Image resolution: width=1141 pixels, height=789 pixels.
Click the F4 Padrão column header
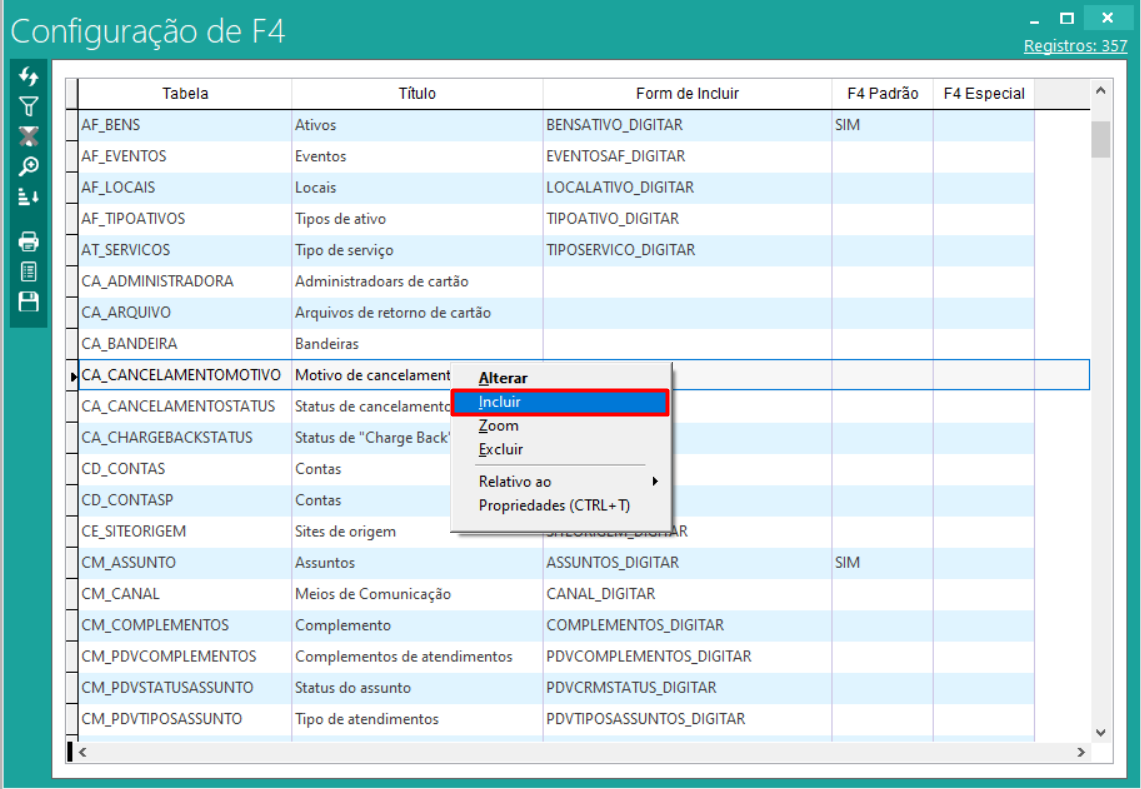point(881,94)
